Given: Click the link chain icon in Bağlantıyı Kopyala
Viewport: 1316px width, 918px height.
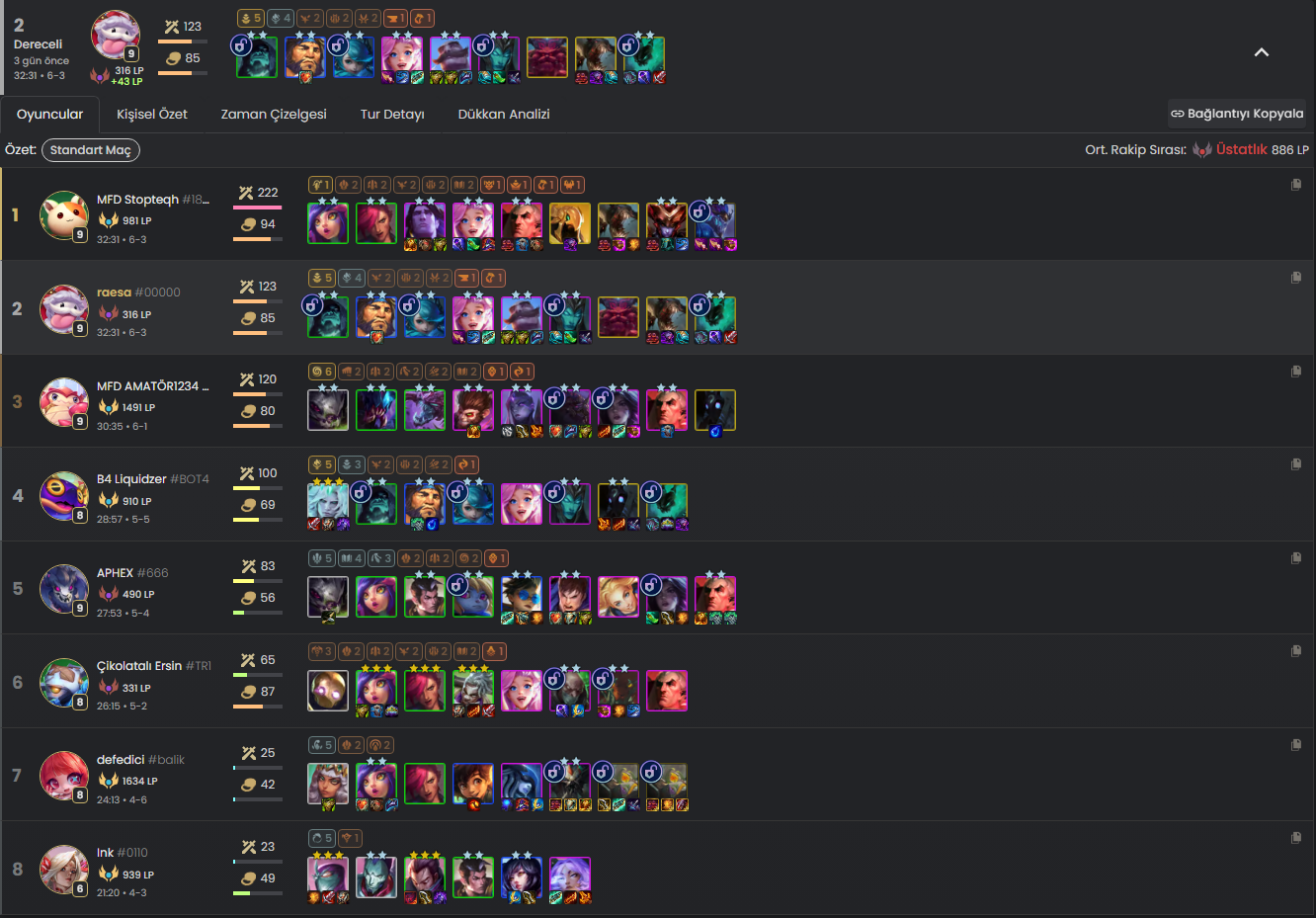Looking at the screenshot, I should coord(1177,114).
